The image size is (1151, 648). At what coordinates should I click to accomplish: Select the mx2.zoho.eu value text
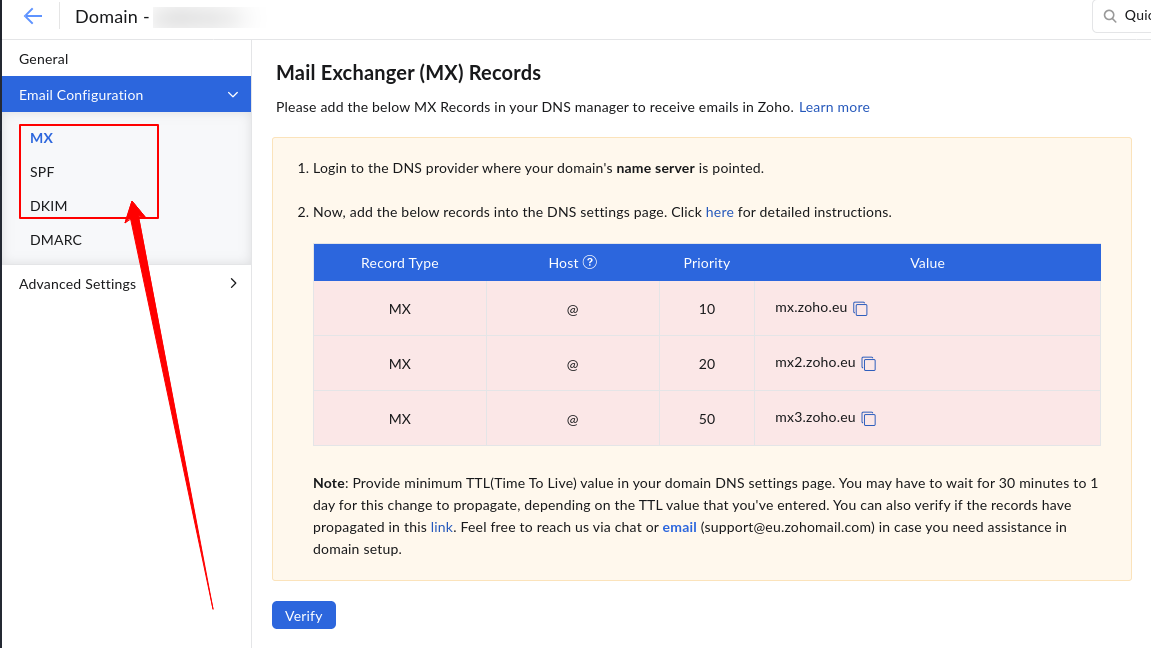[x=815, y=363]
